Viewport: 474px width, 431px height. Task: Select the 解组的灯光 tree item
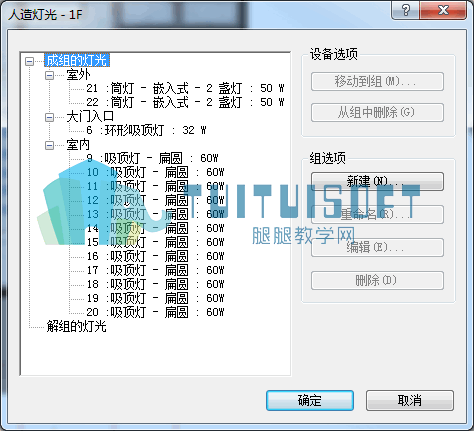click(76, 326)
